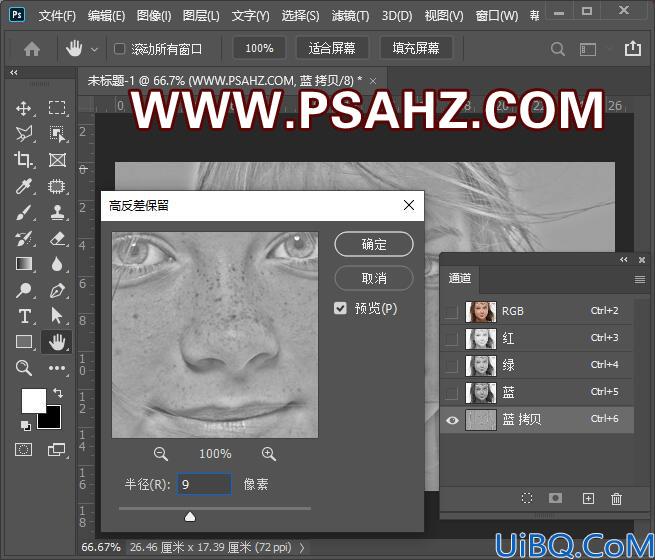Show the Green channel visibility
Image resolution: width=655 pixels, height=560 pixels.
point(452,366)
